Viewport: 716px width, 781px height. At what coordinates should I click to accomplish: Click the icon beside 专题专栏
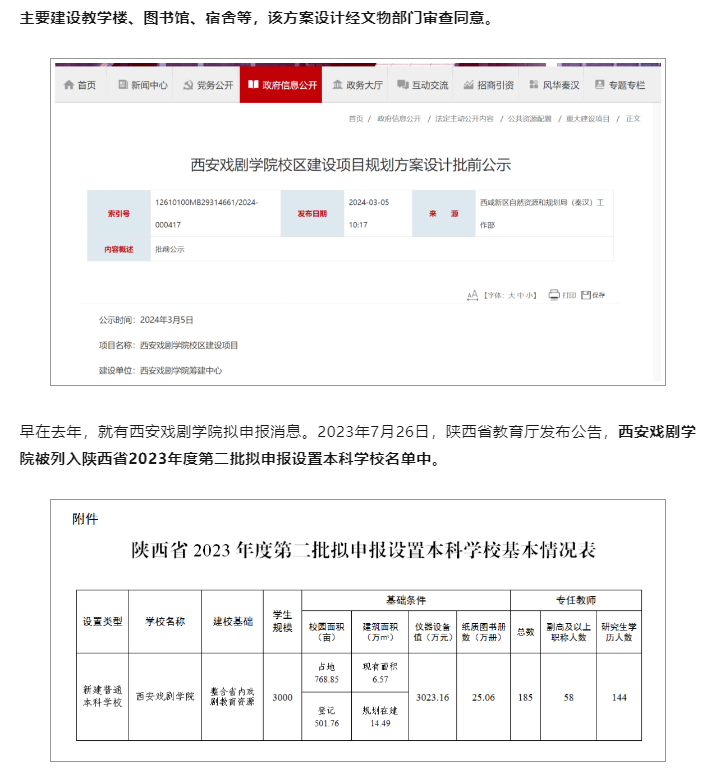(x=599, y=85)
